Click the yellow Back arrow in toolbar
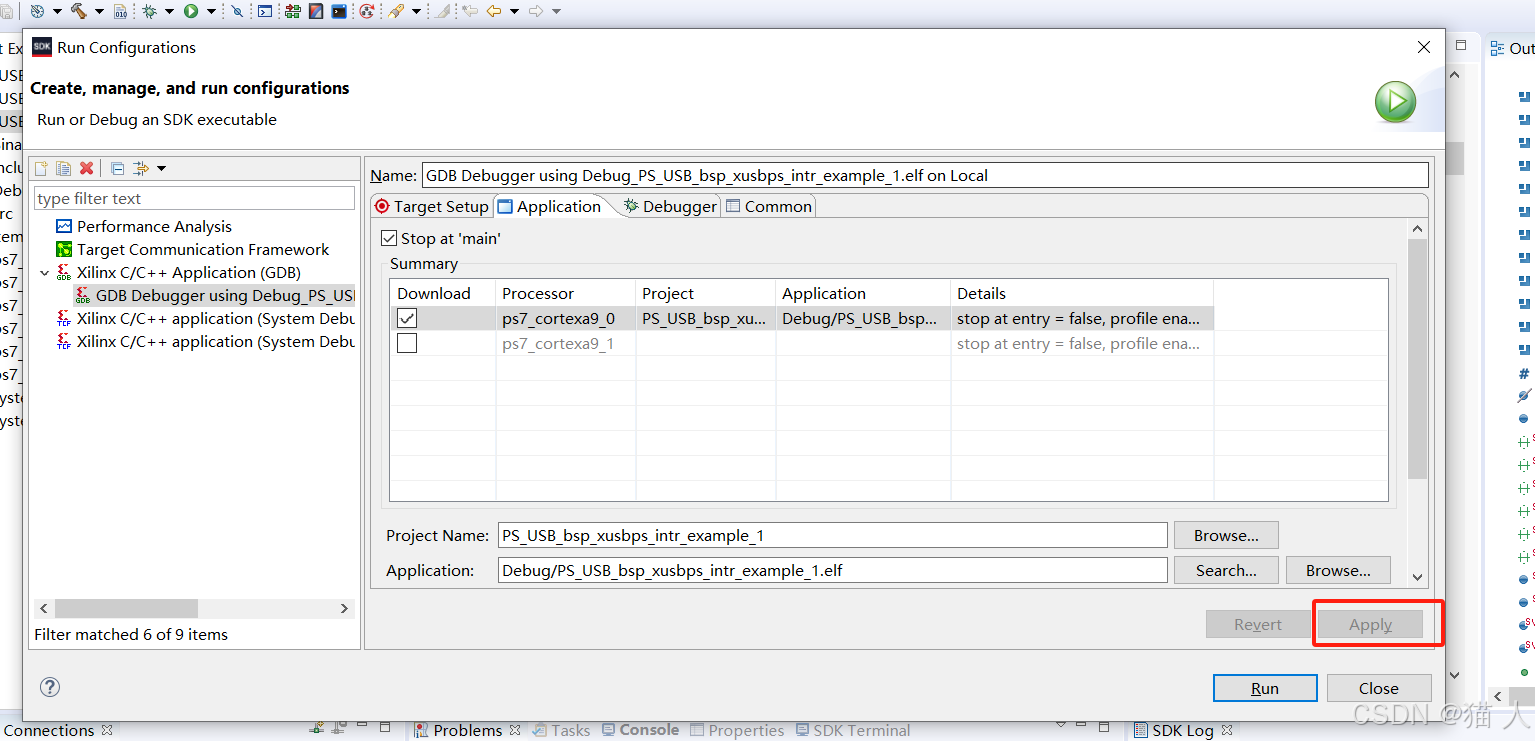The image size is (1535, 741). pyautogui.click(x=493, y=11)
